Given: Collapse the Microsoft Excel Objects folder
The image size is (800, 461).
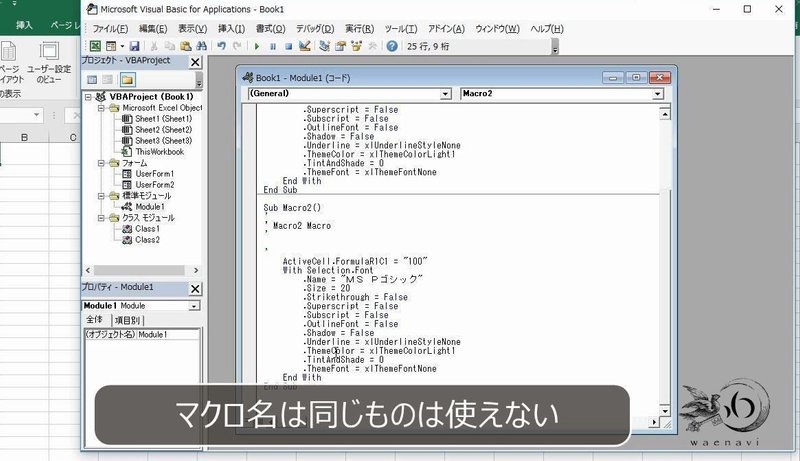Looking at the screenshot, I should point(102,108).
